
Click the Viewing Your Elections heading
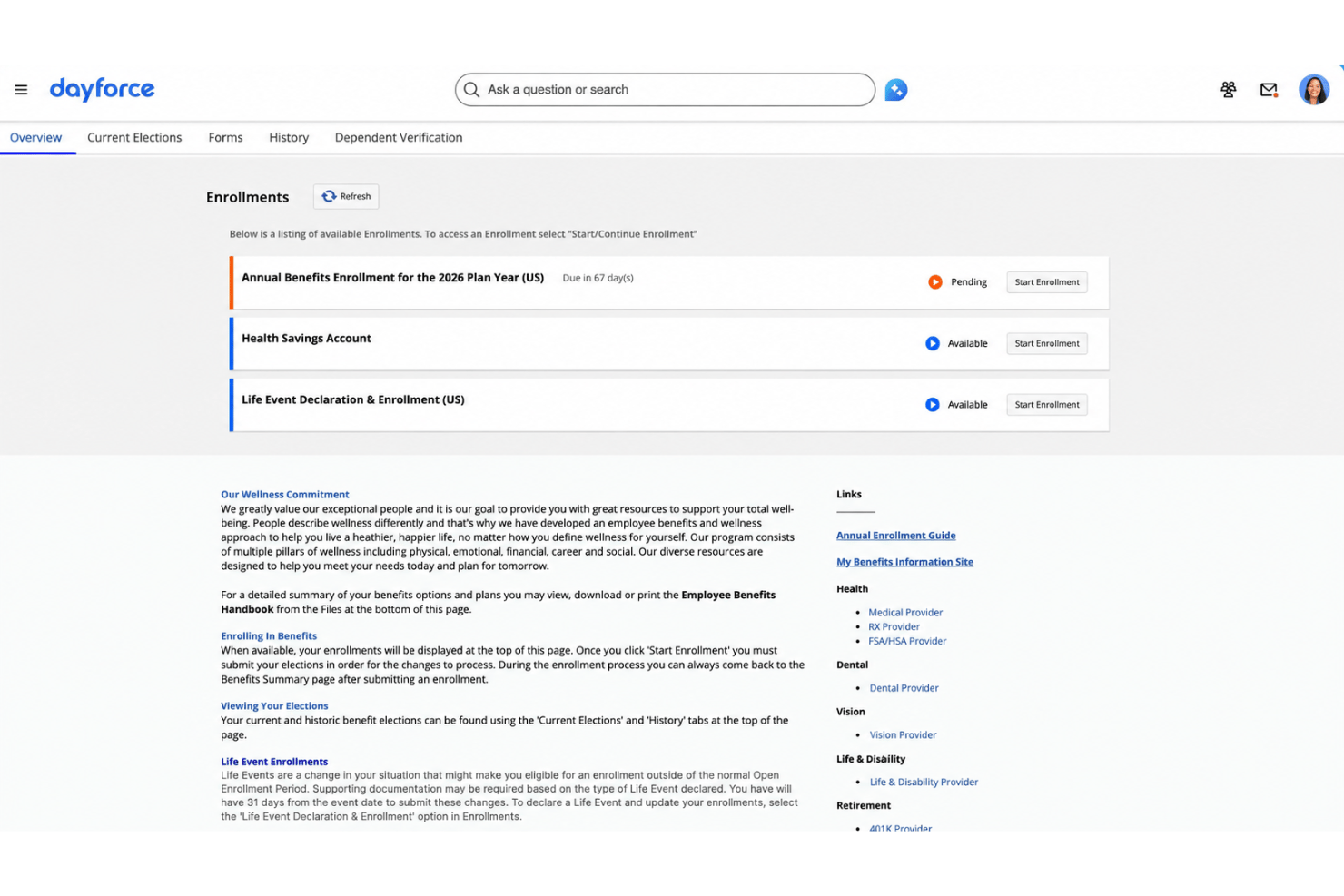tap(274, 706)
